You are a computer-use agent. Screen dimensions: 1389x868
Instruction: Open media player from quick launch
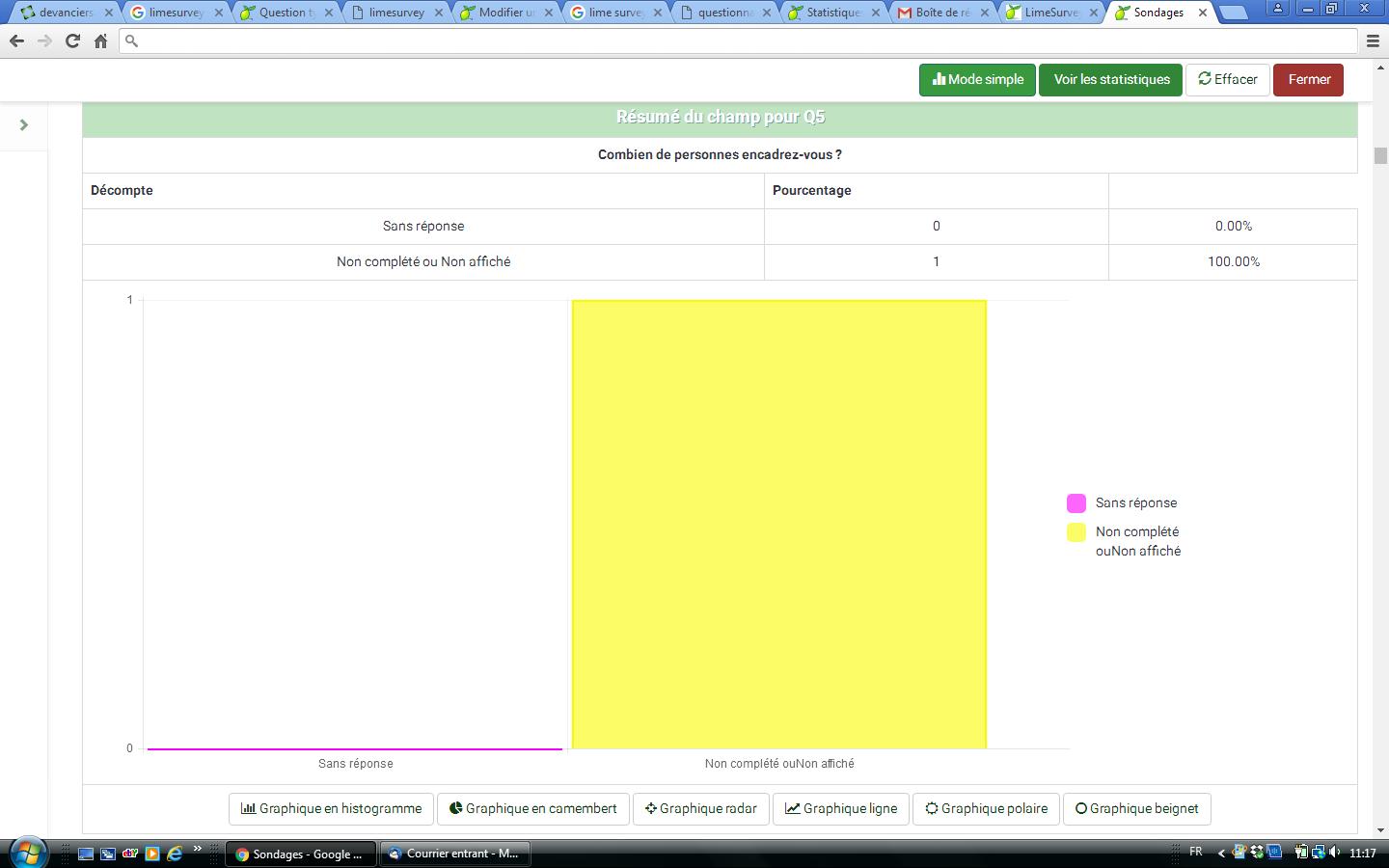151,854
